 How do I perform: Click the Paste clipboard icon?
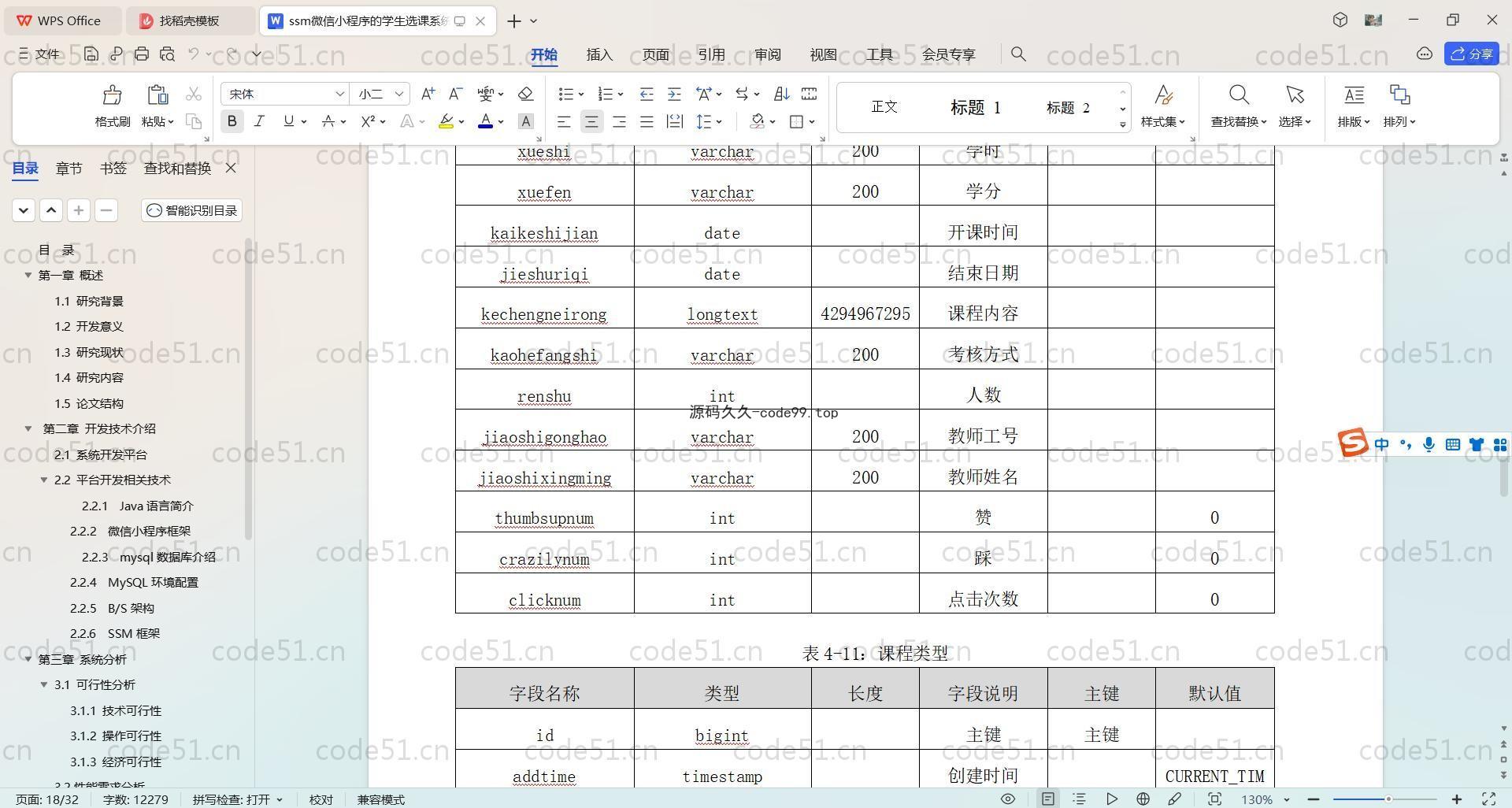(x=157, y=95)
